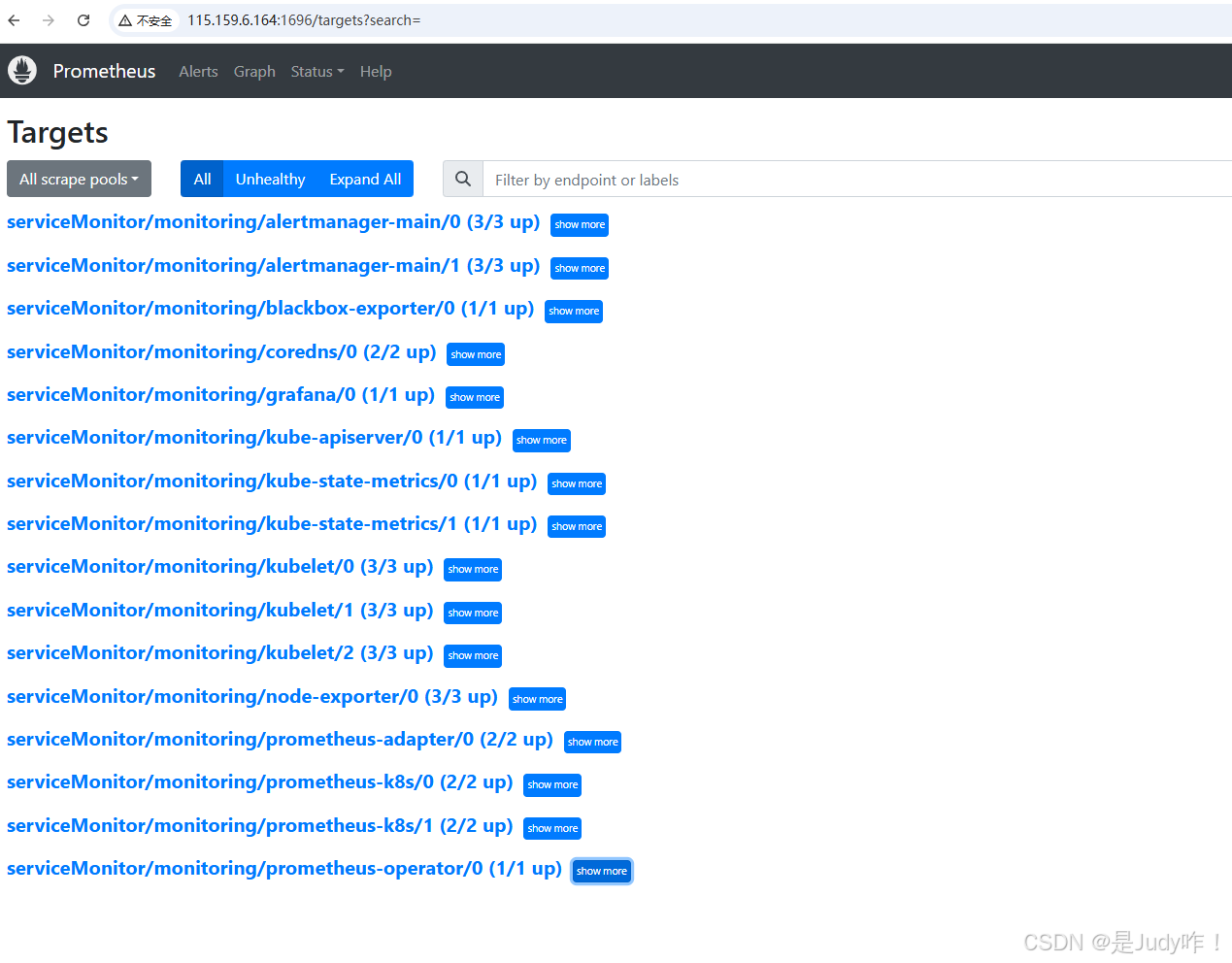Open the coredns/0 scrape pool link

[x=221, y=351]
